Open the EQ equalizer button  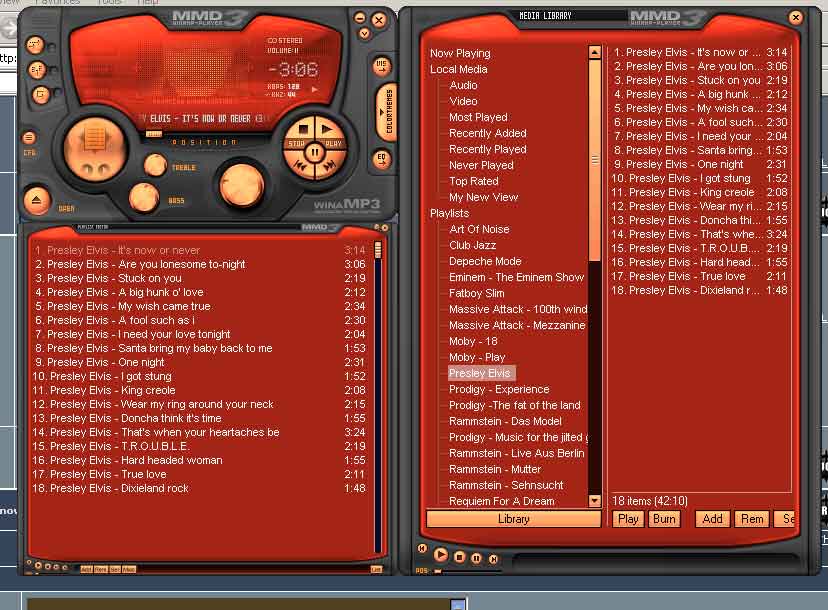point(381,159)
